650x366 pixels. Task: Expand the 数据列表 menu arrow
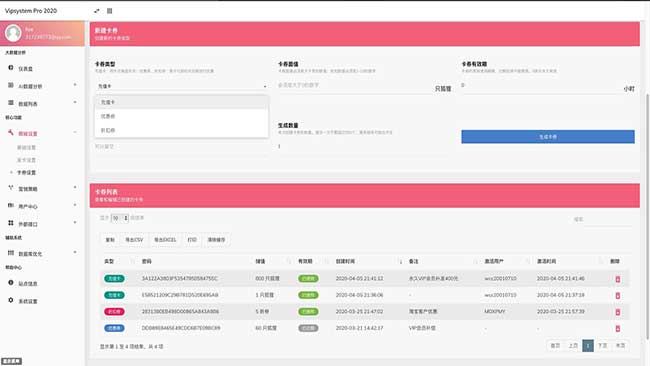pos(75,102)
